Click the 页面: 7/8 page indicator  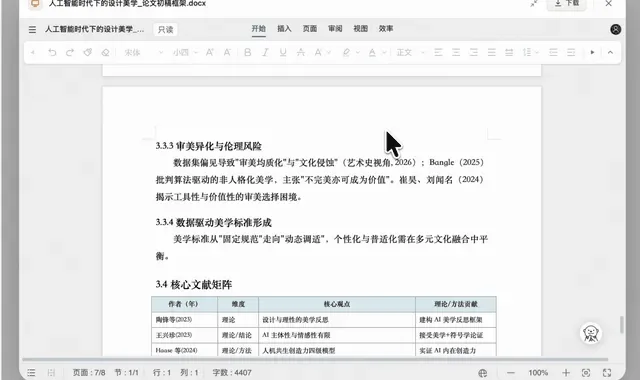tap(89, 373)
